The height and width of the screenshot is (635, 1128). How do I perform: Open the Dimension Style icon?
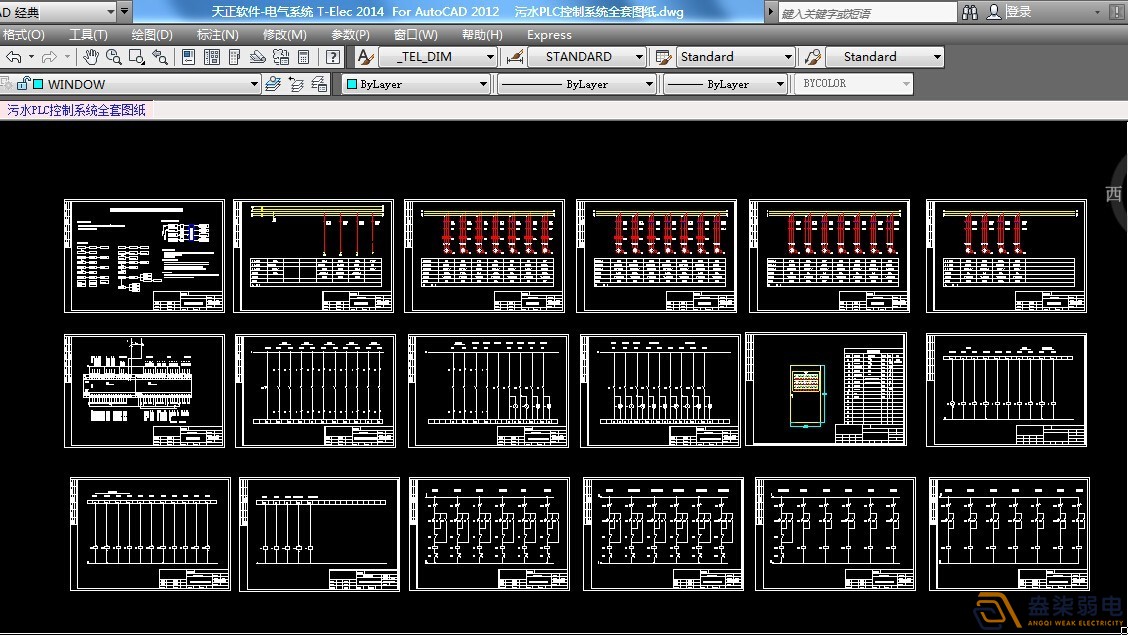516,57
